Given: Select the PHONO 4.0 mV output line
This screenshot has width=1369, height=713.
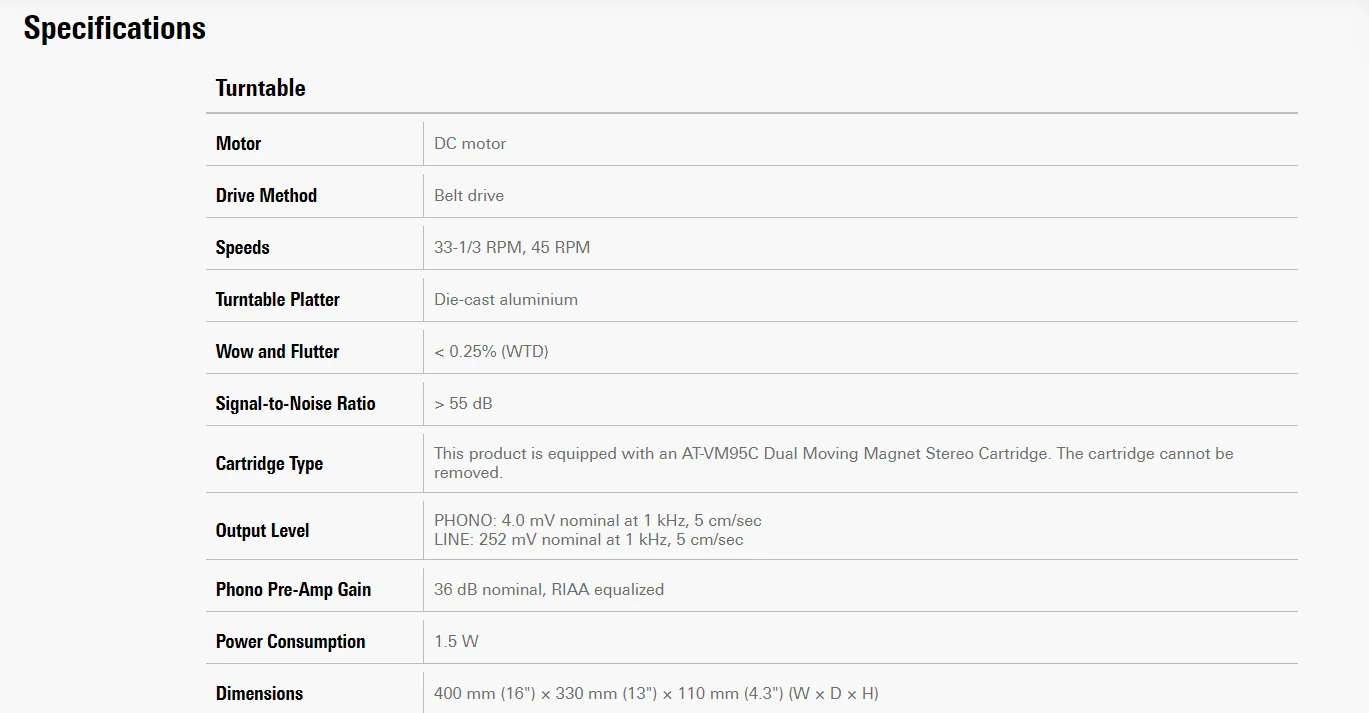Looking at the screenshot, I should [x=598, y=521].
